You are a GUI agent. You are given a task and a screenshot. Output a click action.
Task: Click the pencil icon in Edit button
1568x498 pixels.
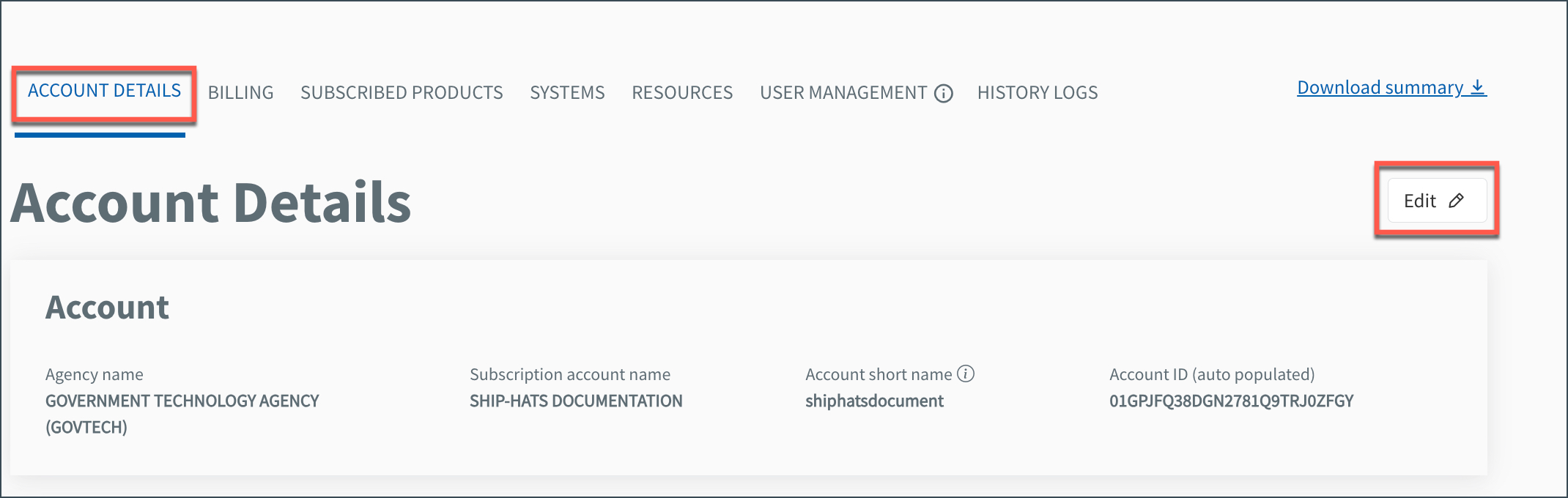[1456, 201]
